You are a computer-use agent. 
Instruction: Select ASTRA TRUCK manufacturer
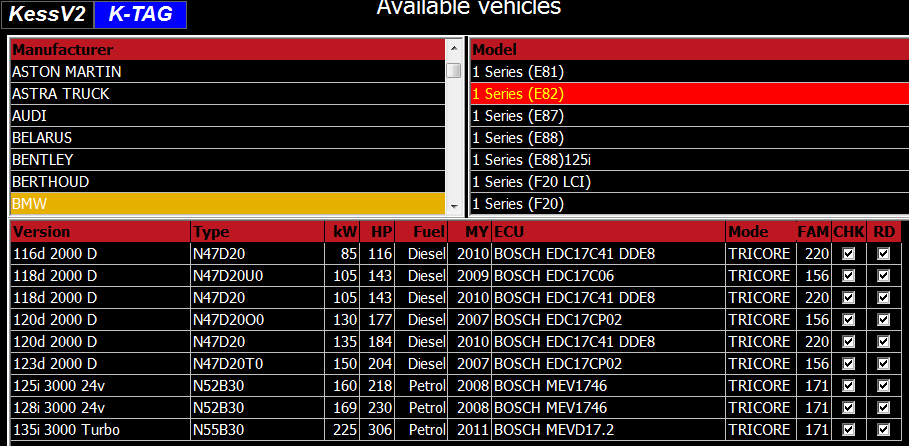(228, 94)
